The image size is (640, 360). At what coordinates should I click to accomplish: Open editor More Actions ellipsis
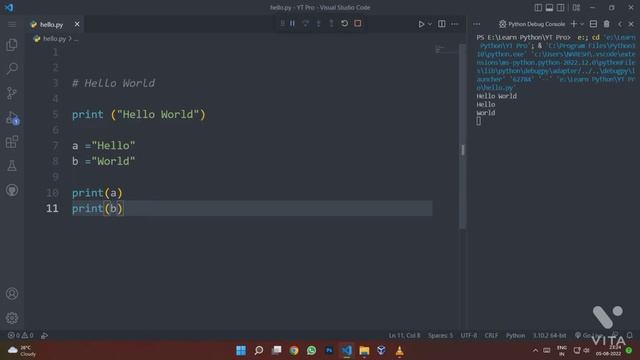(x=455, y=24)
